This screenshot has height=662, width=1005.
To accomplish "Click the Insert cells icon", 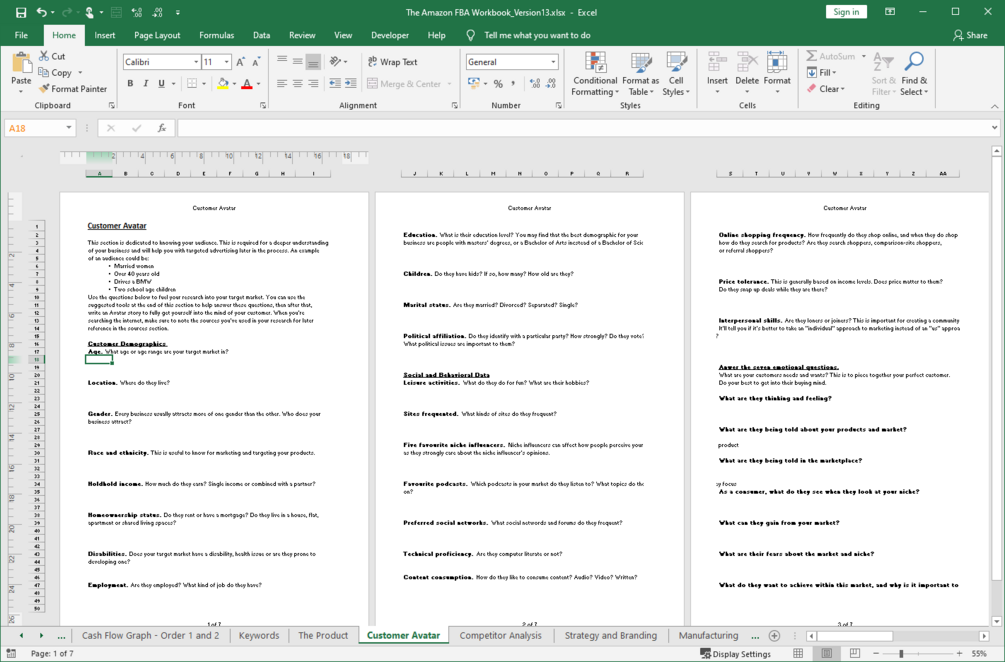I will pos(717,63).
